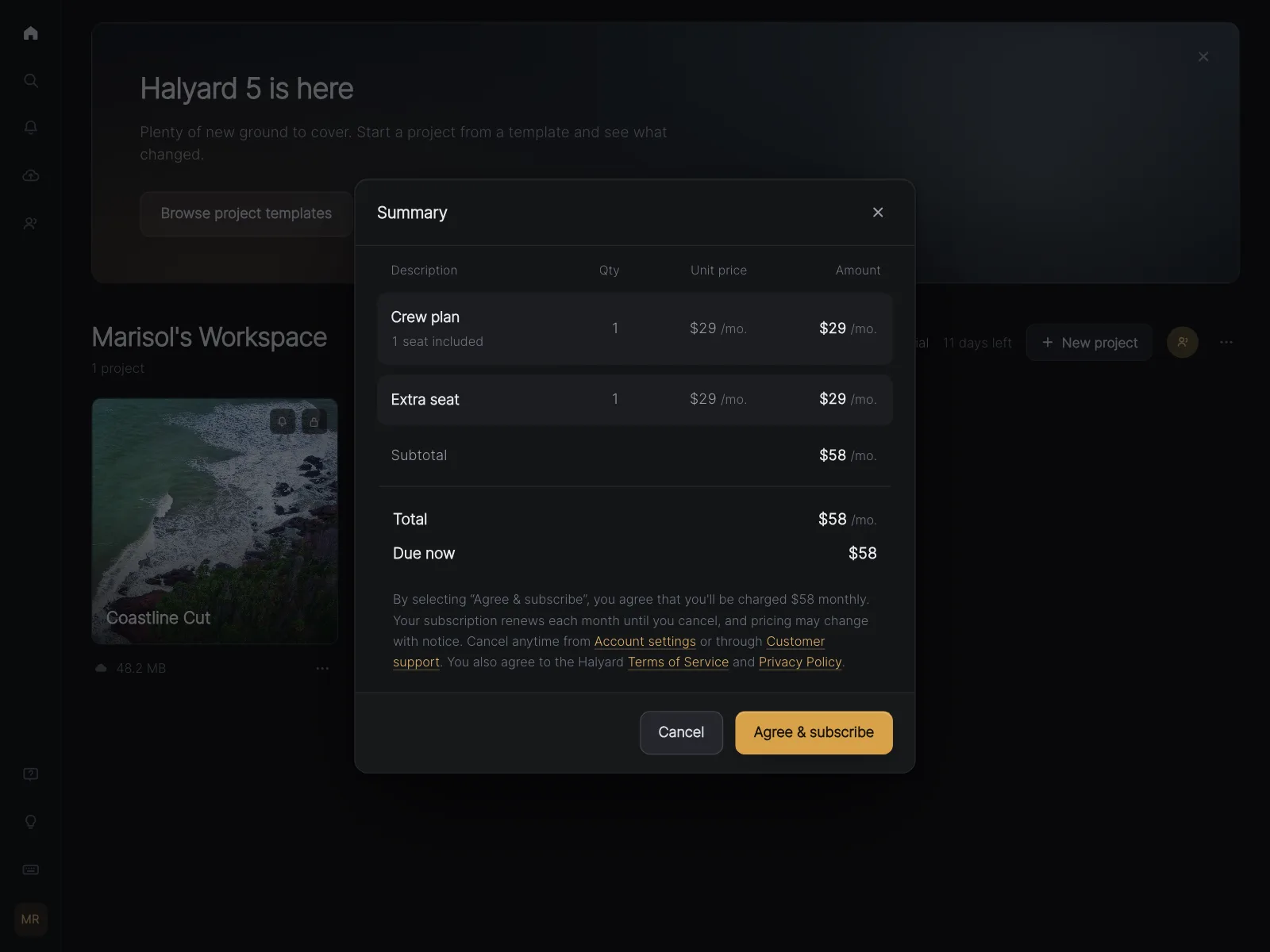
Task: Click the Total $58 /mo. amount
Action: pos(848,519)
